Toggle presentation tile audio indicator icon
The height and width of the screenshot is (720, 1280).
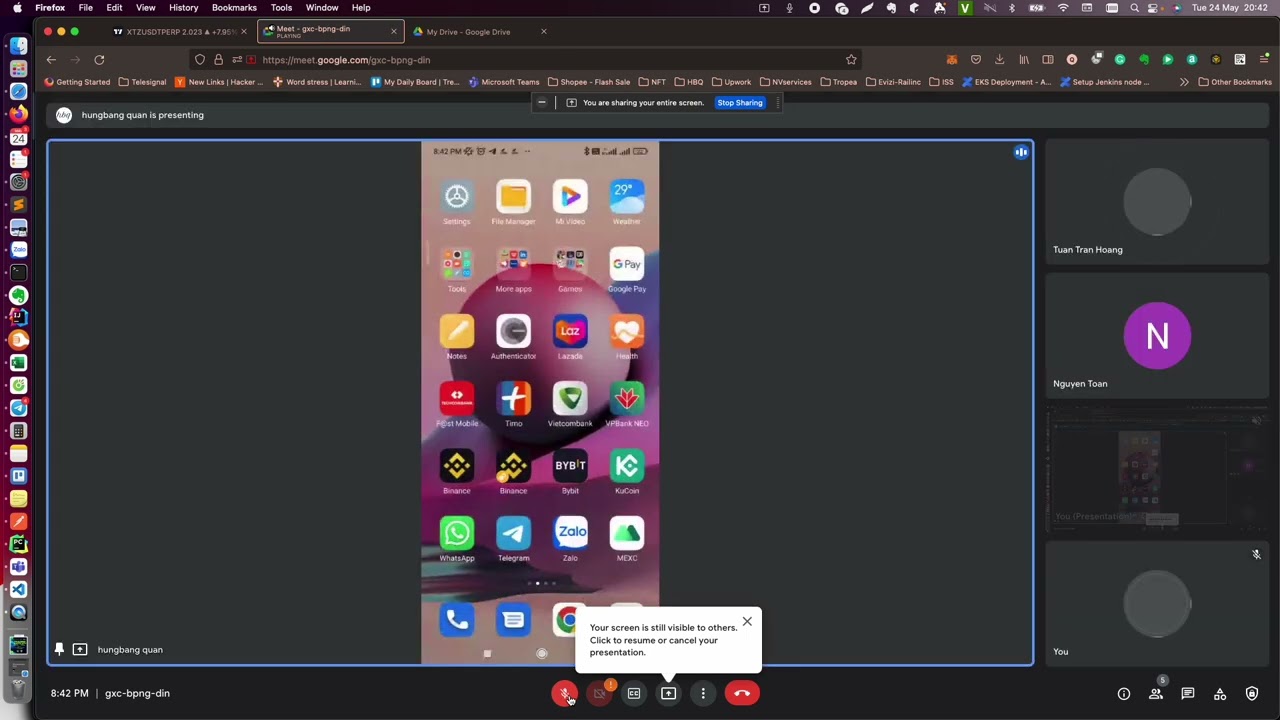(1021, 152)
